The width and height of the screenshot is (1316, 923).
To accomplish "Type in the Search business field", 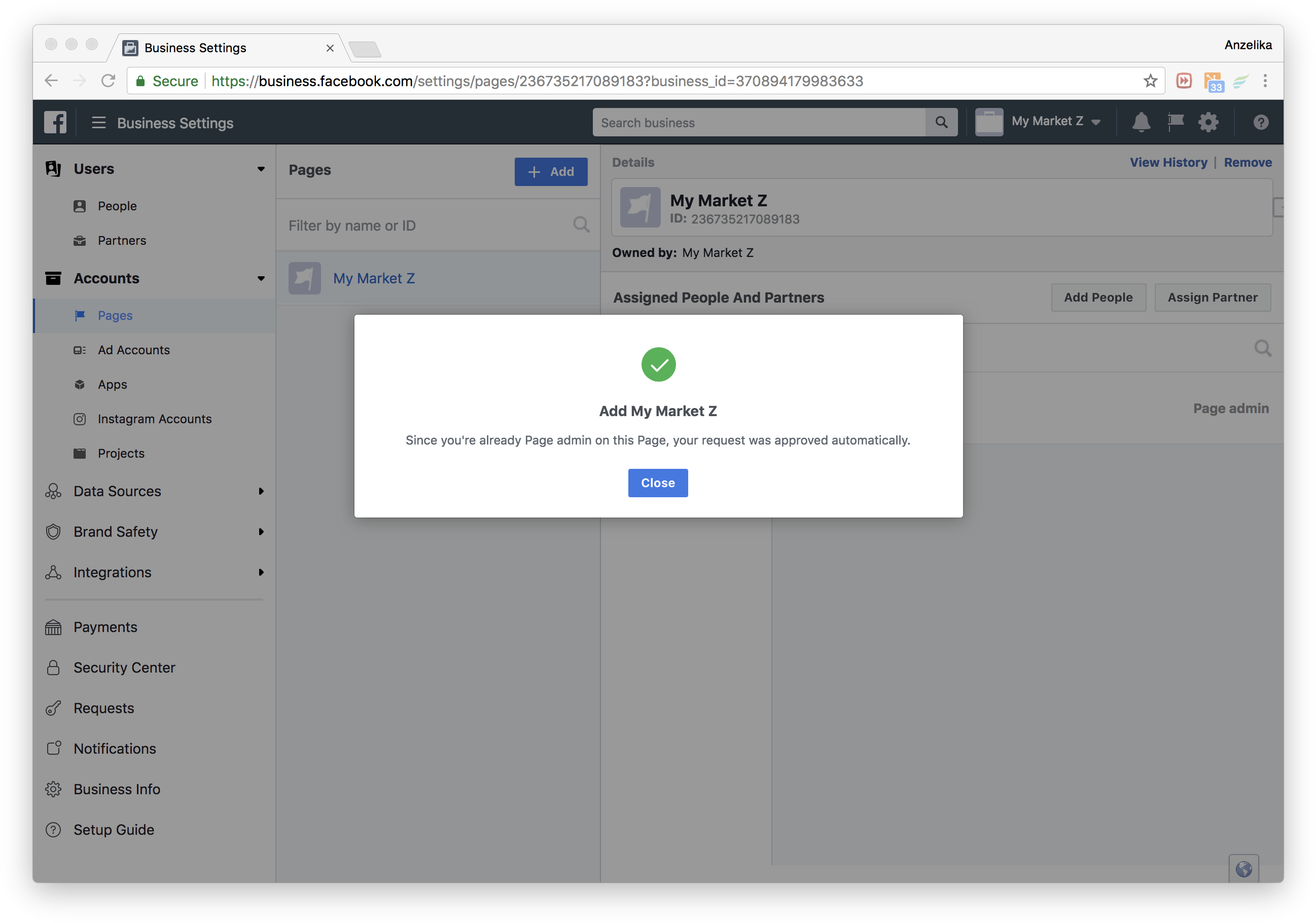I will pos(759,122).
